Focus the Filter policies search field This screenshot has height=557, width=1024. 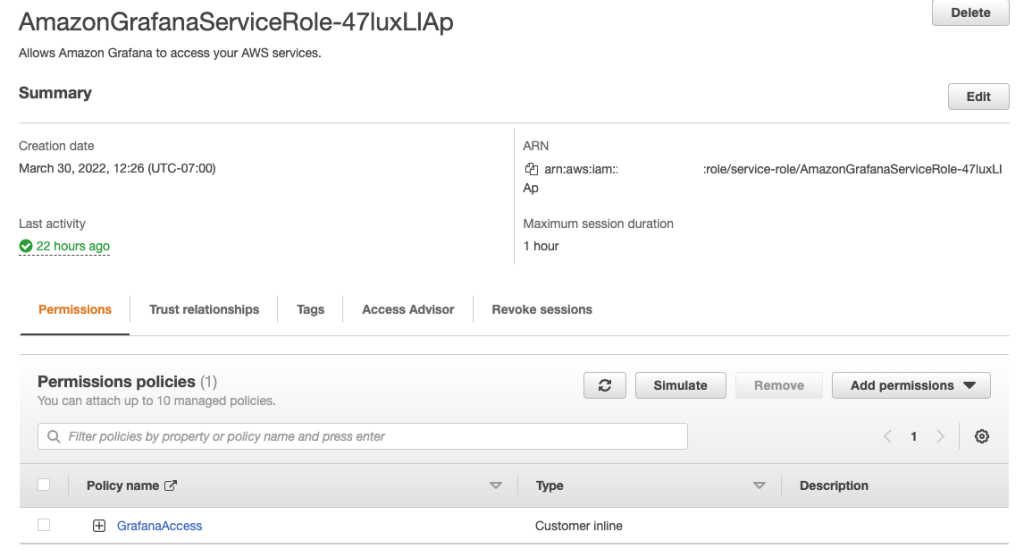coord(362,436)
